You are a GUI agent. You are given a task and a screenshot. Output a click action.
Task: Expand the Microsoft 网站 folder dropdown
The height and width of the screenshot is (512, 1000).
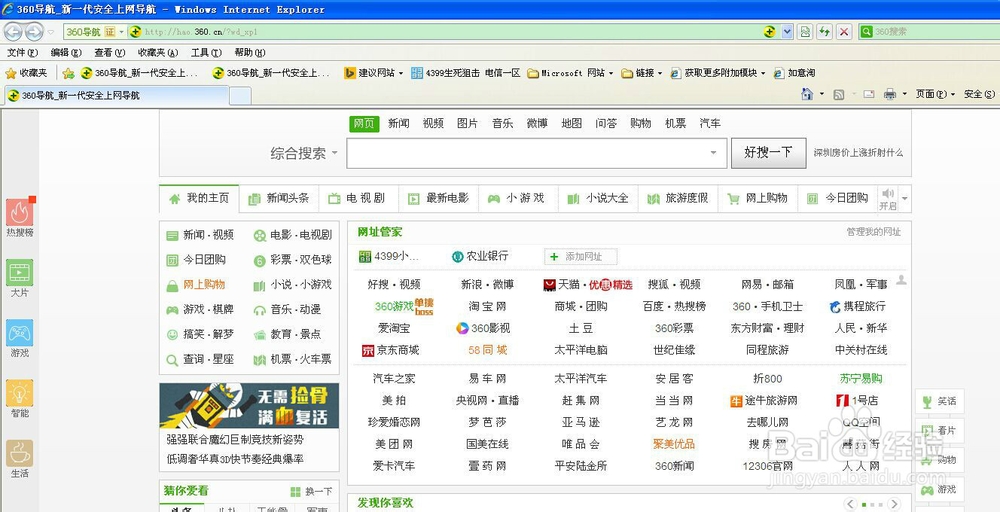click(x=610, y=73)
